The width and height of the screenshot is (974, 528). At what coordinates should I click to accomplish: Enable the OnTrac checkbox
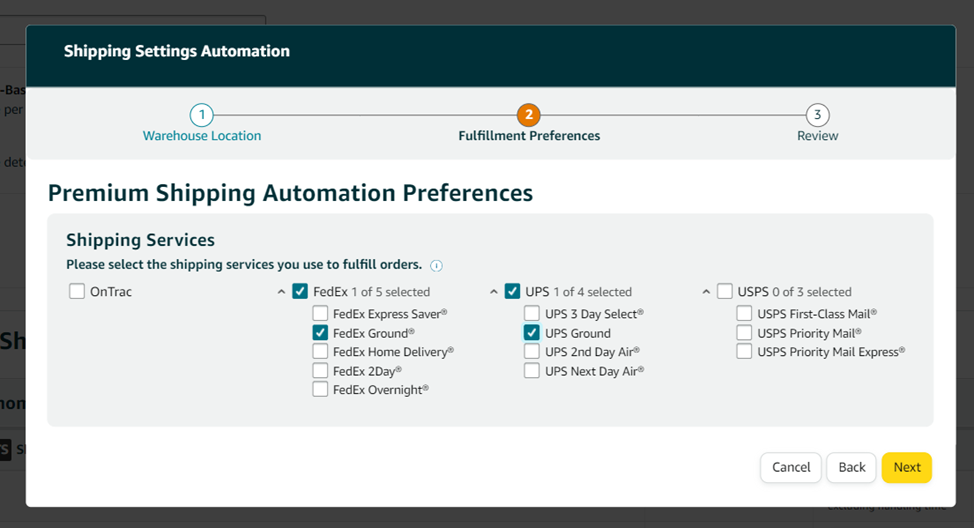point(77,292)
